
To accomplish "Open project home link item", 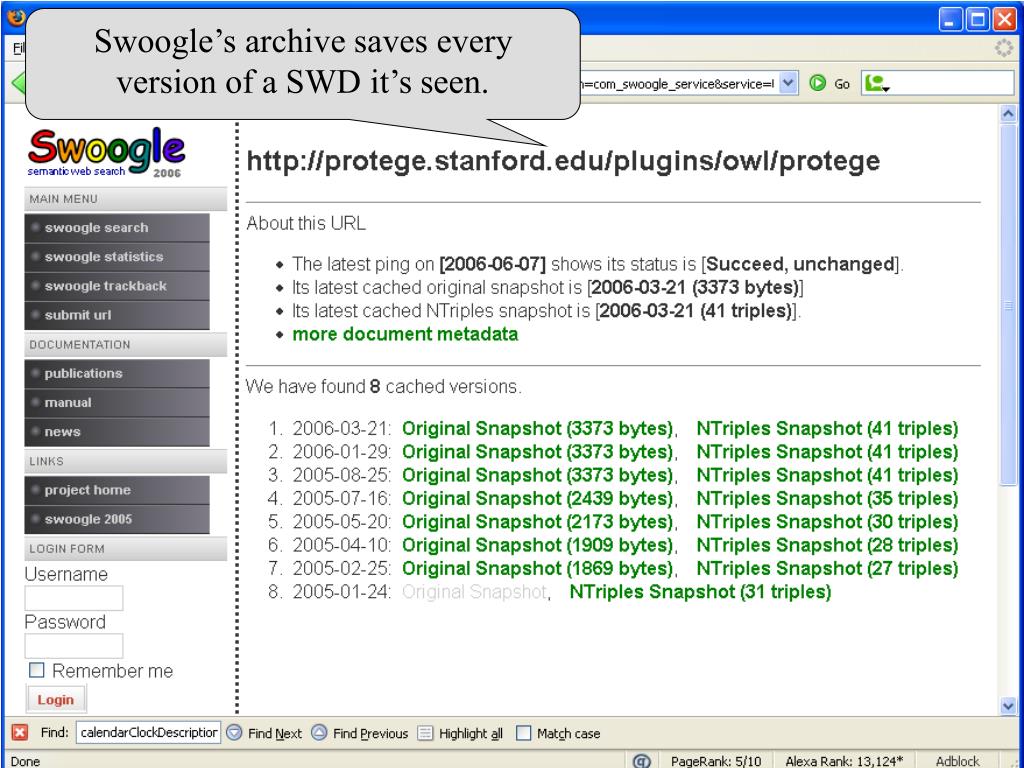I will coord(117,490).
